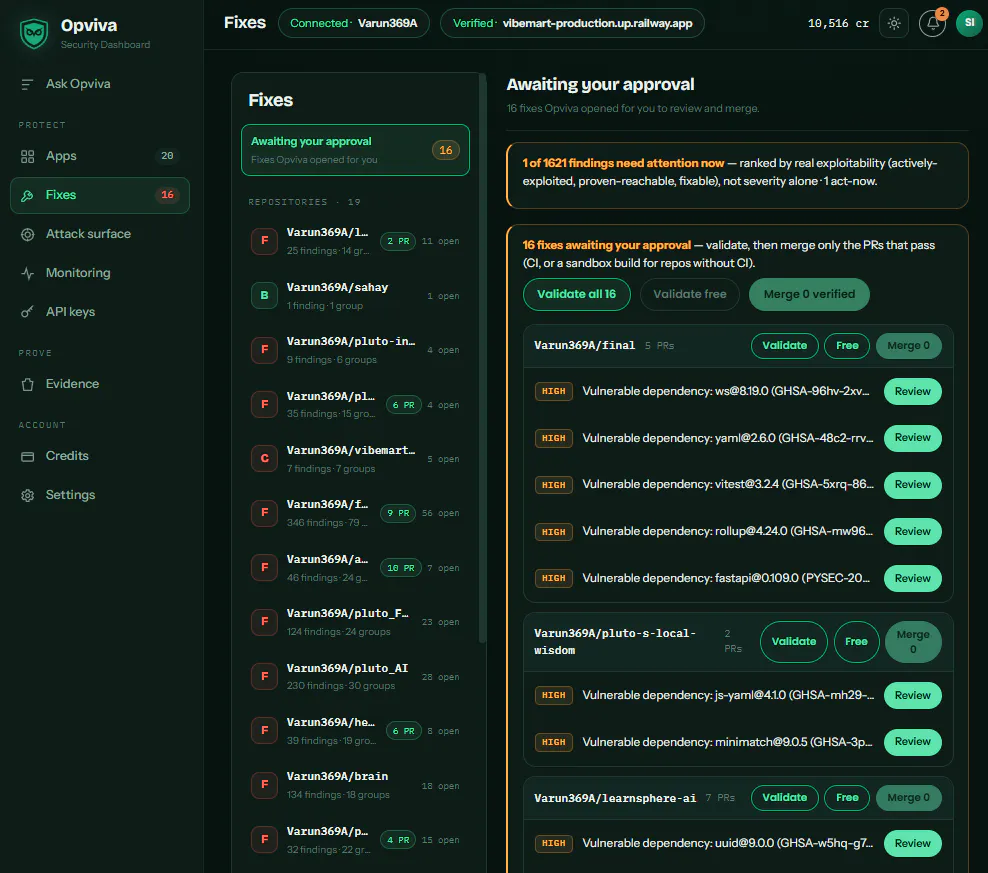Open repository Varun369A/sahay

coord(355,296)
